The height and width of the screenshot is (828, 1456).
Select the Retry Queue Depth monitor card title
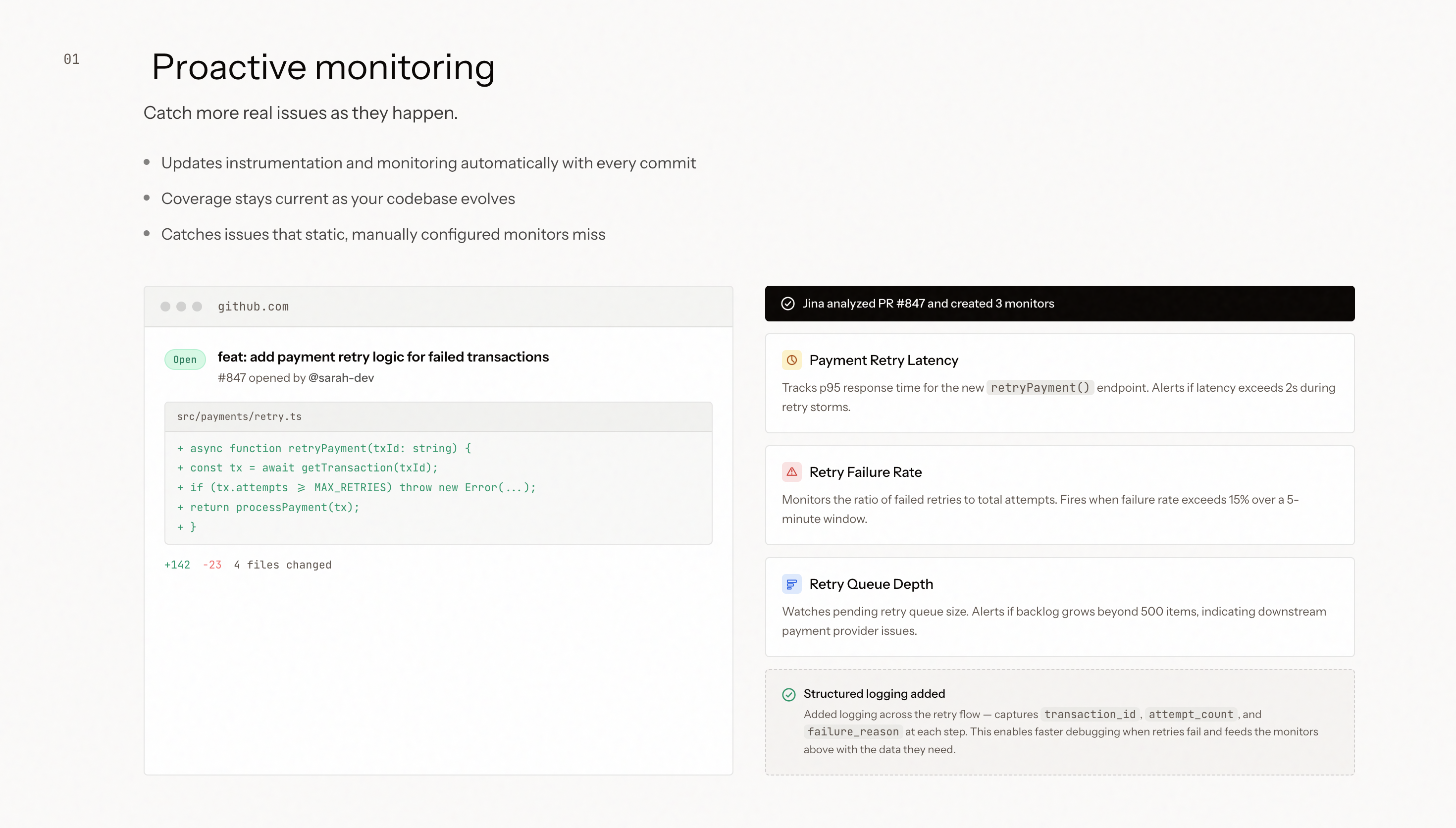coord(871,584)
